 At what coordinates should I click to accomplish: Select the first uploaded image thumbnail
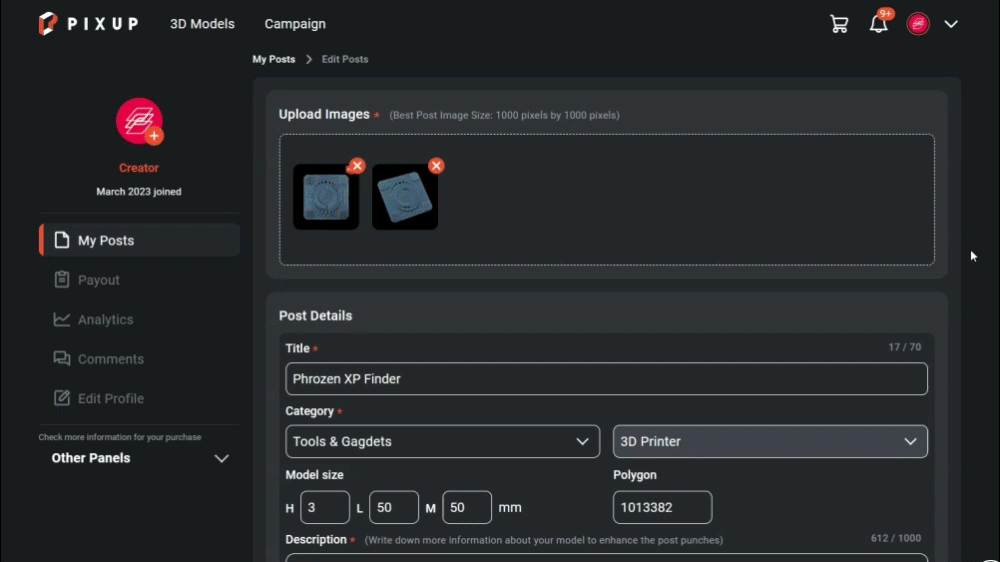point(325,197)
